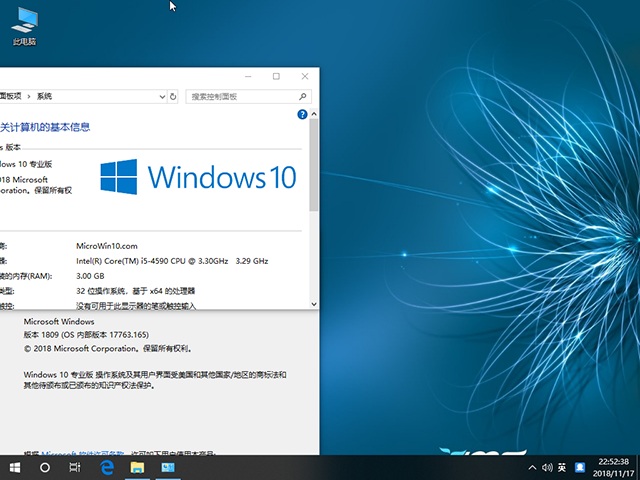Image resolution: width=640 pixels, height=480 pixels.
Task: Switch the input language indicator 英
Action: pos(562,467)
